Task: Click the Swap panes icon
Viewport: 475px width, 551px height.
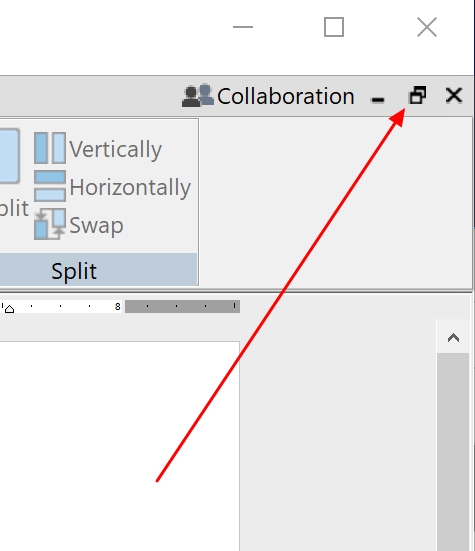Action: tap(50, 224)
